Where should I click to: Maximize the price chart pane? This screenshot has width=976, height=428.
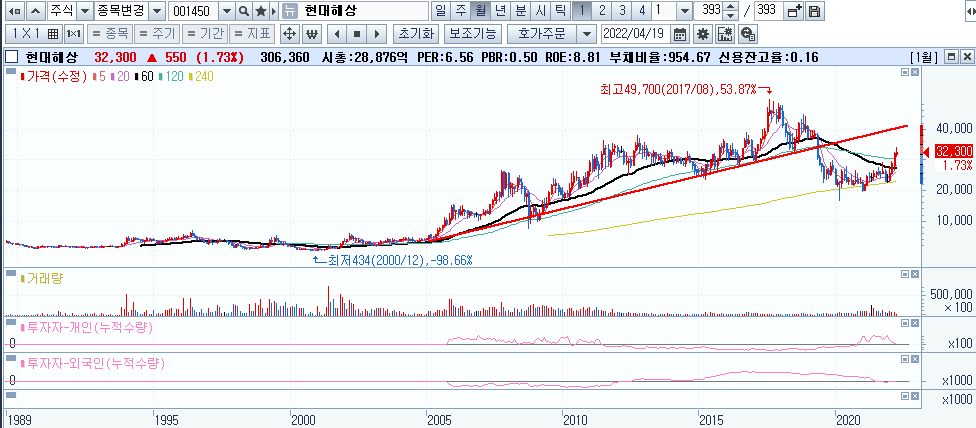click(x=904, y=73)
